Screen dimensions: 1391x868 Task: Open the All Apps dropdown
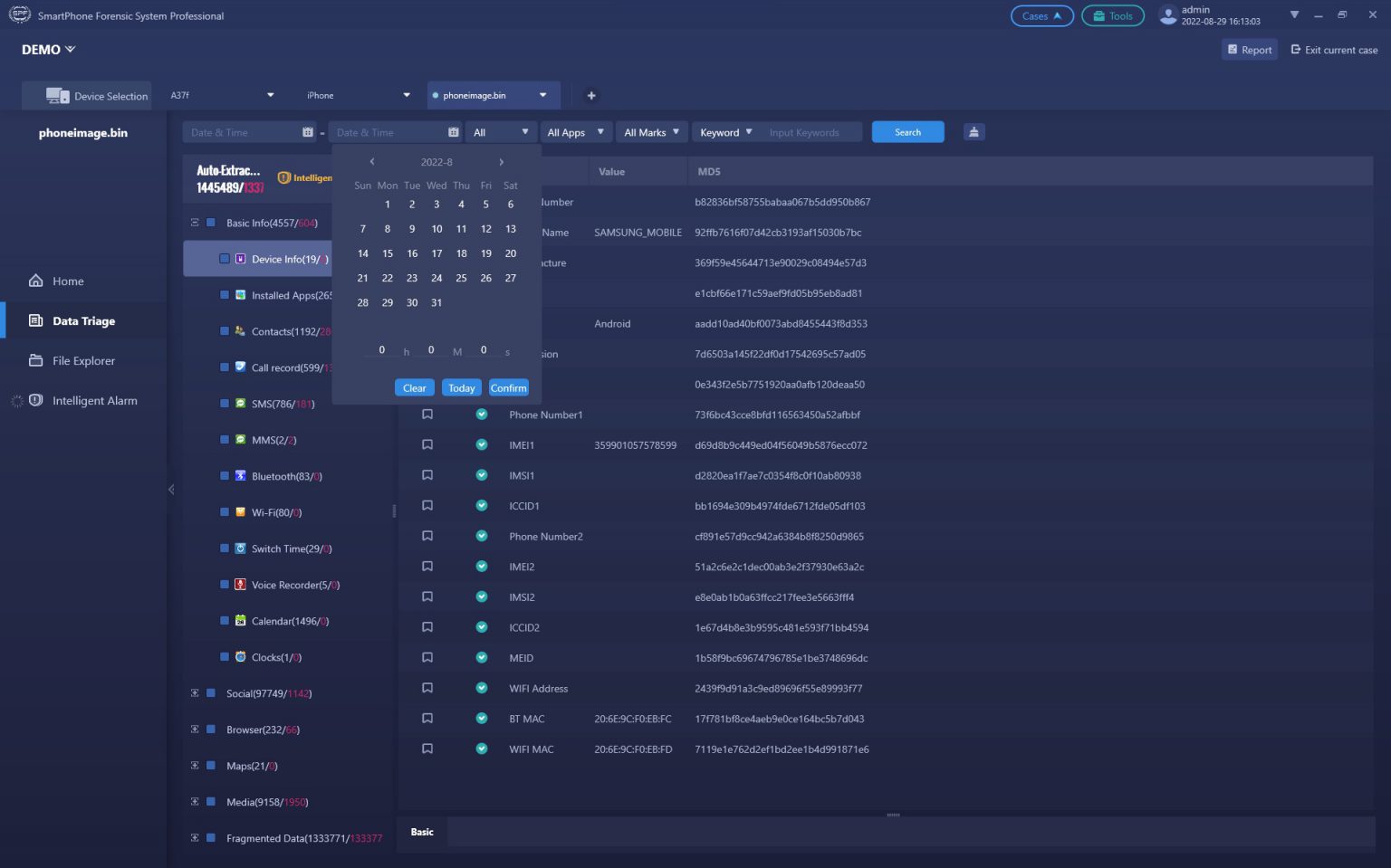575,132
